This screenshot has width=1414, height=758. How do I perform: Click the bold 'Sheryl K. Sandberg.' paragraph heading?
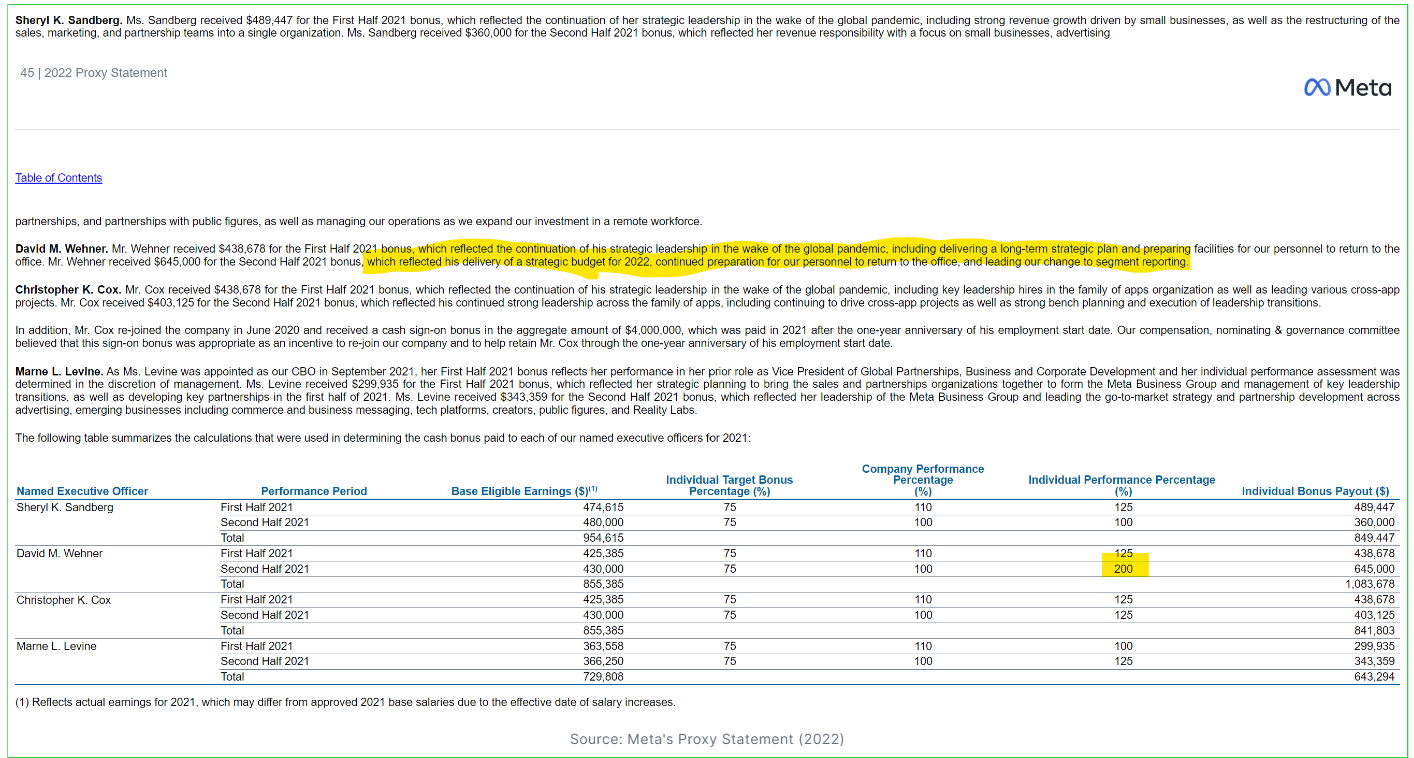69,20
